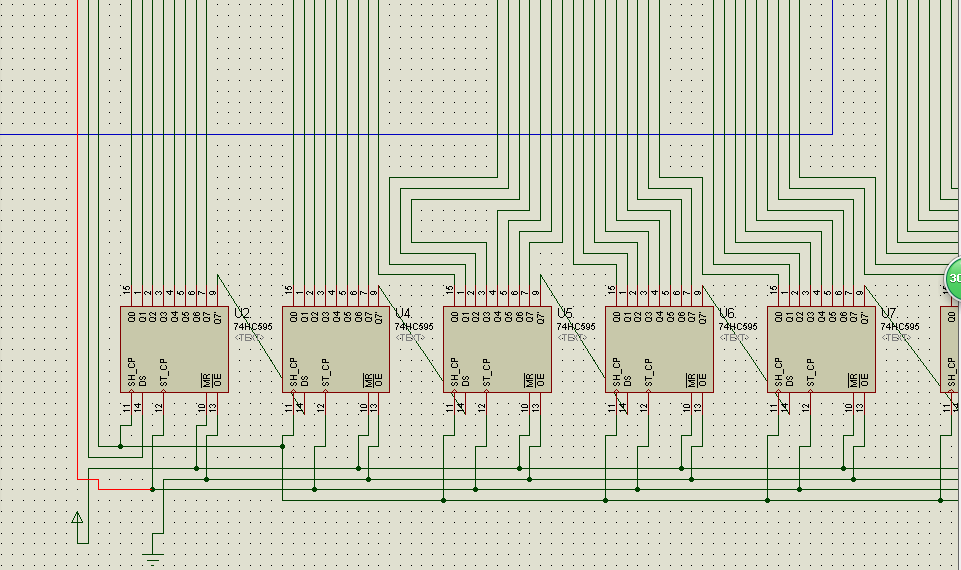Viewport: 961px width, 570px height.
Task: Click the <TEXT> placeholder beside U6
Action: (734, 338)
